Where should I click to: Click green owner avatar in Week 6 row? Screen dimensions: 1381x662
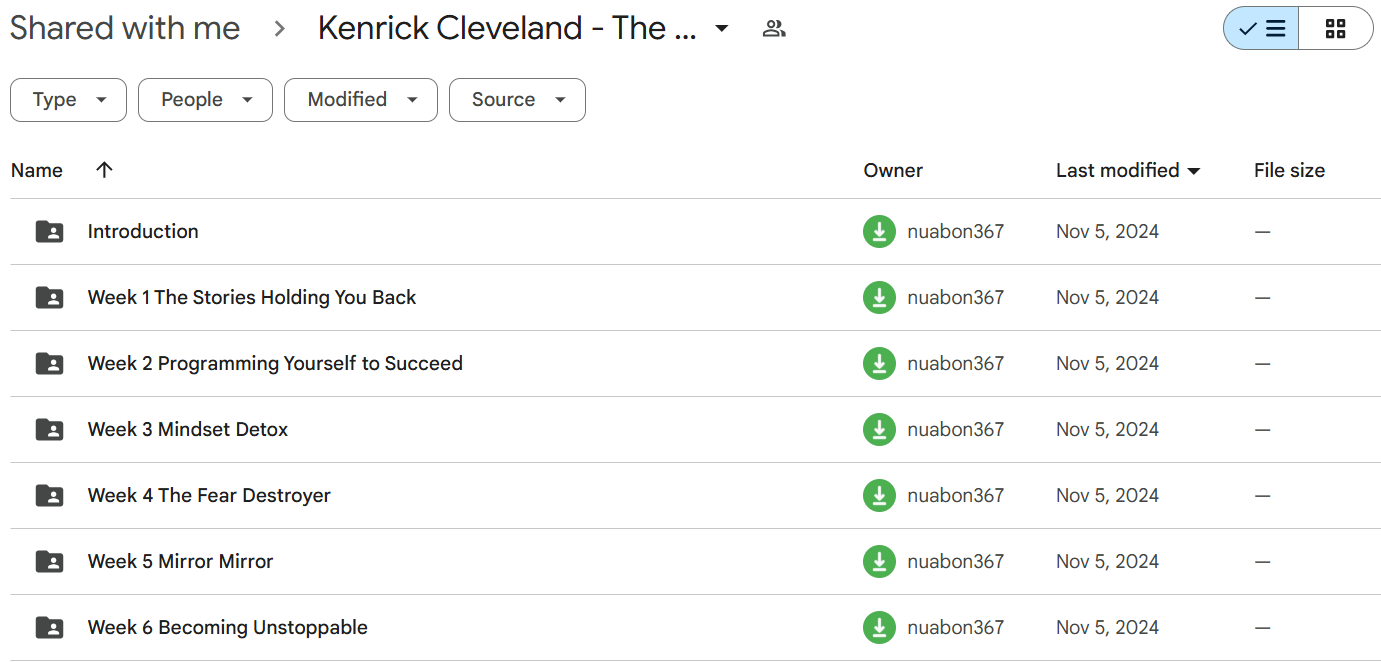(879, 628)
